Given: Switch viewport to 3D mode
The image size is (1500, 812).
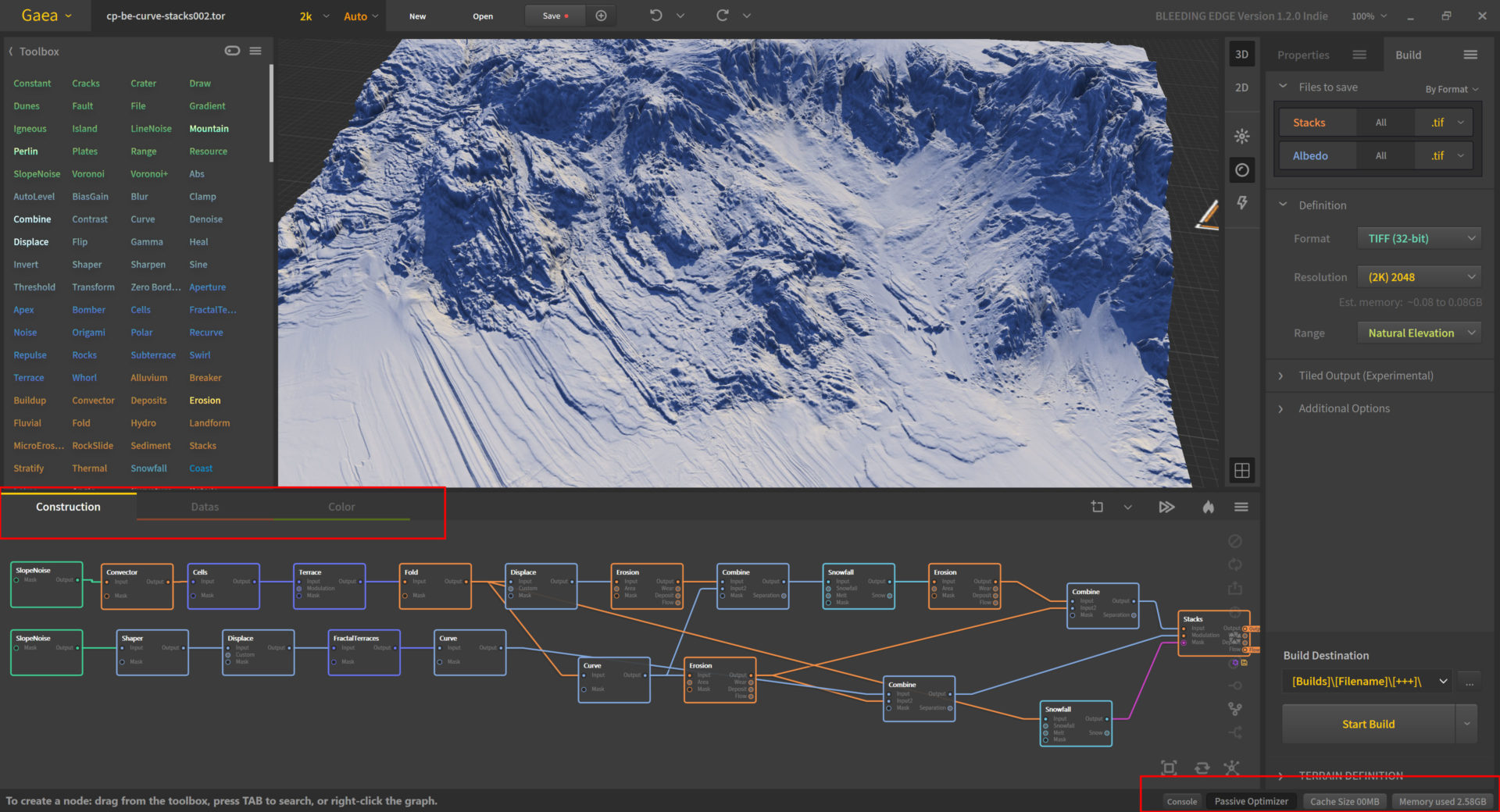Looking at the screenshot, I should tap(1241, 55).
